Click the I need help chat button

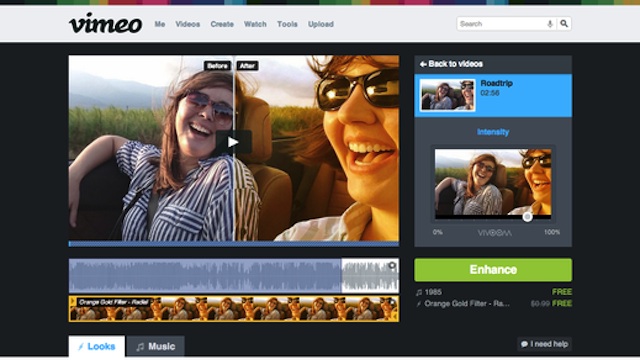(x=544, y=344)
